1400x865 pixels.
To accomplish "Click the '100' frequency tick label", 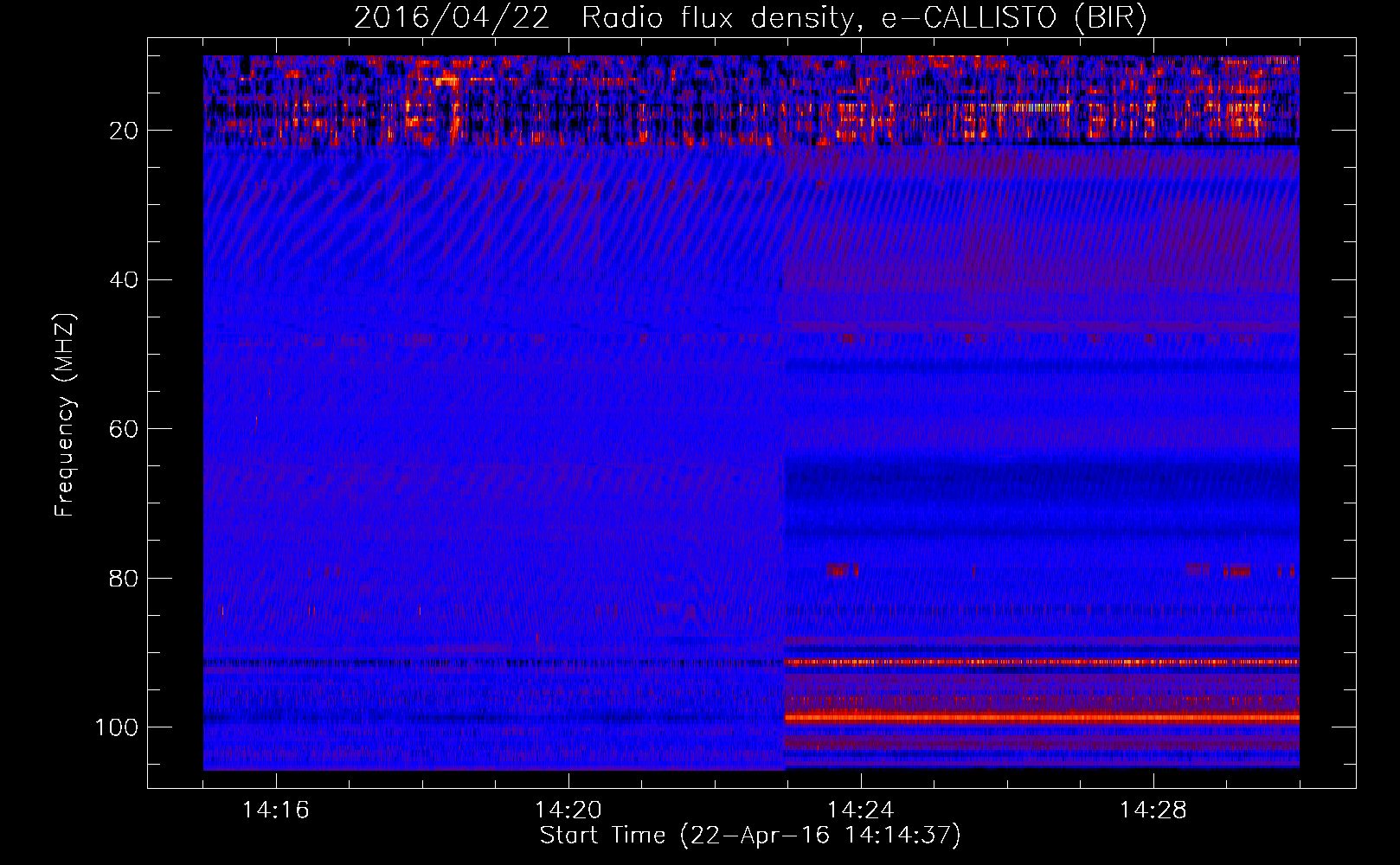I will (117, 727).
